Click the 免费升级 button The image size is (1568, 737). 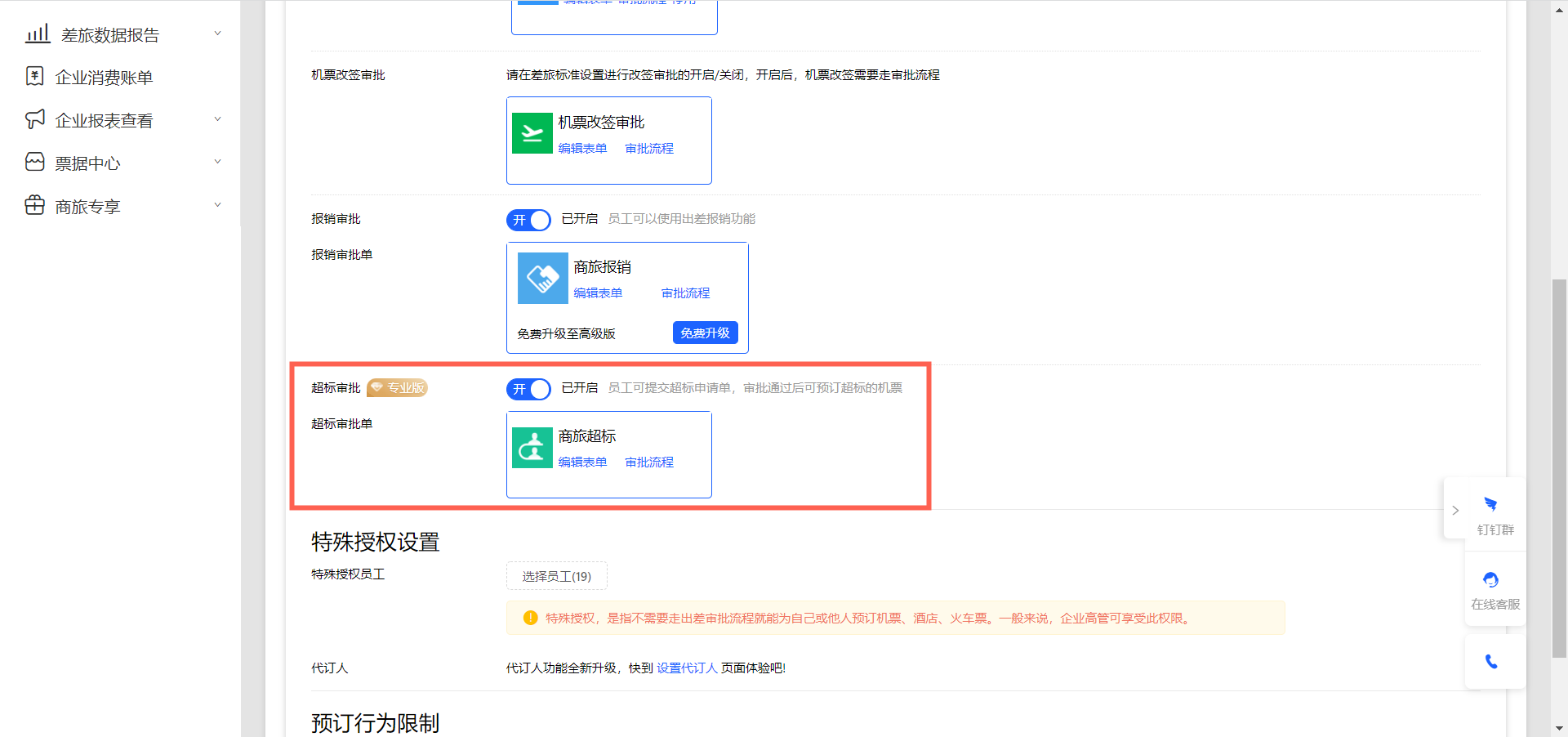[x=706, y=333]
